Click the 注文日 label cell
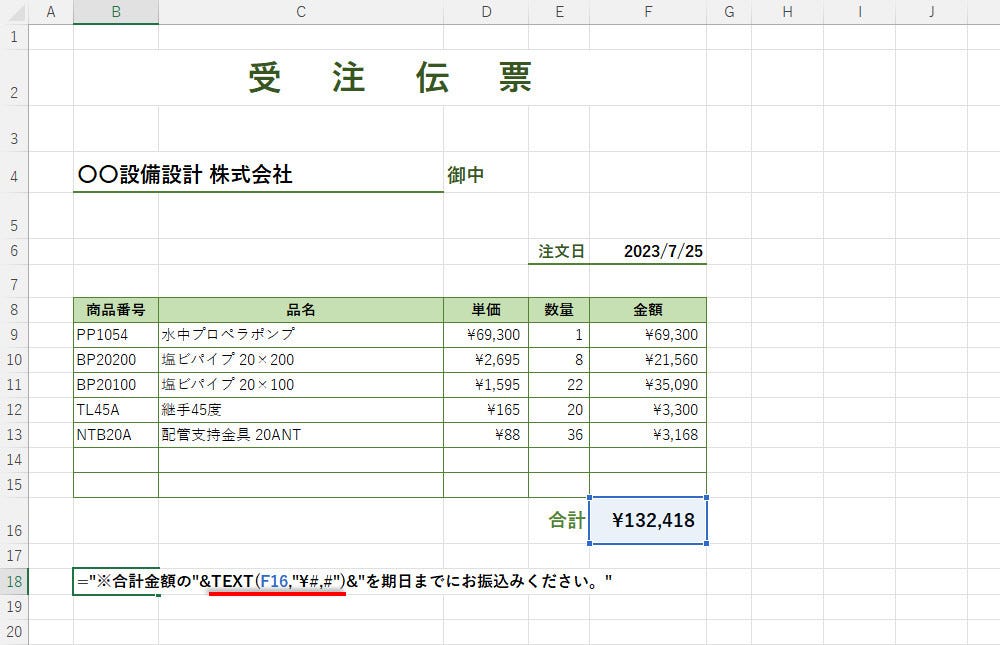The height and width of the screenshot is (645, 1000). [559, 251]
